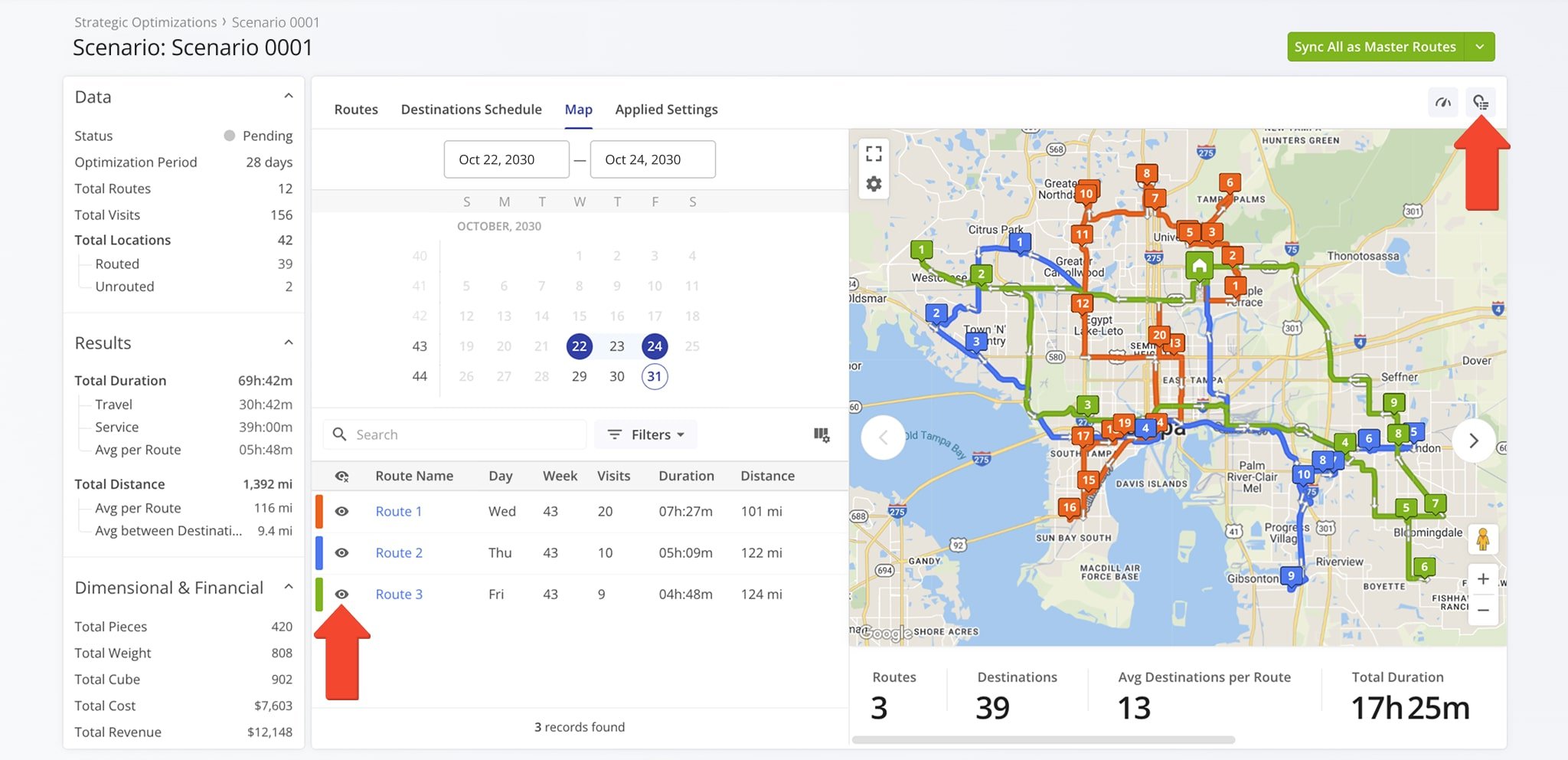Toggle Route 3 eye icon
Viewport: 1568px width, 760px height.
tap(342, 595)
